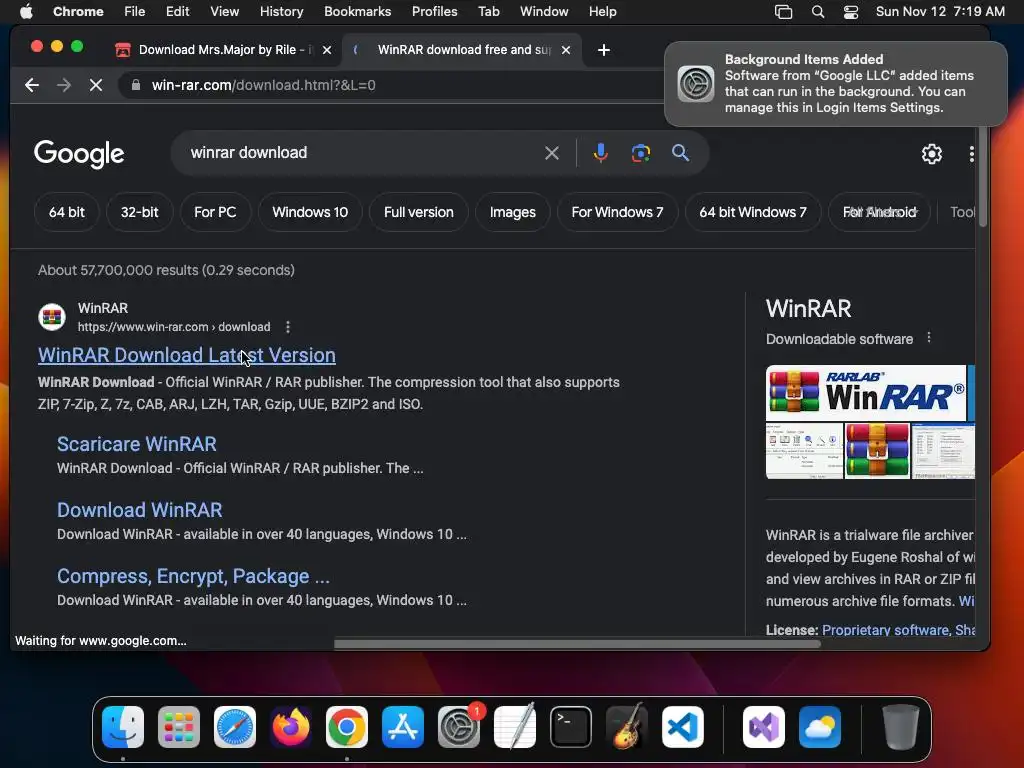This screenshot has height=768, width=1024.
Task: Open the cloud weather app in the Dock
Action: (x=820, y=726)
